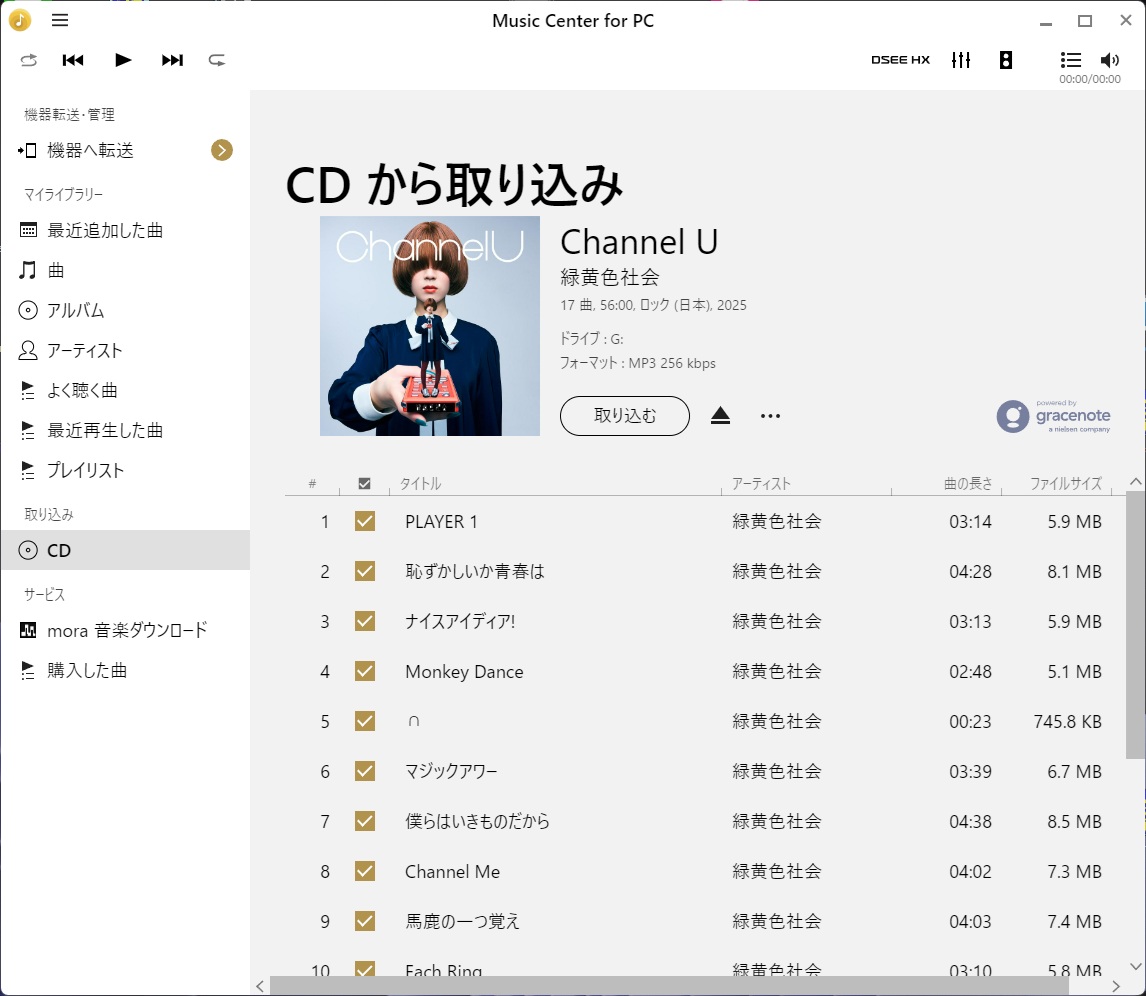This screenshot has height=996, width=1146.
Task: Click the 00:00/00:00 playback time display
Action: coord(1090,79)
